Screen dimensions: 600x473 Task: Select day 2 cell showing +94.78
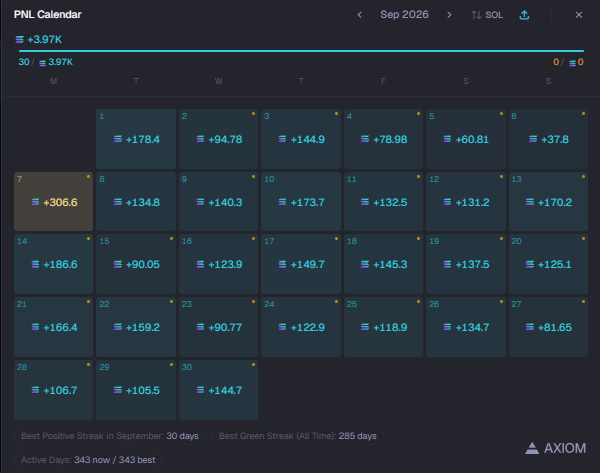coord(218,139)
